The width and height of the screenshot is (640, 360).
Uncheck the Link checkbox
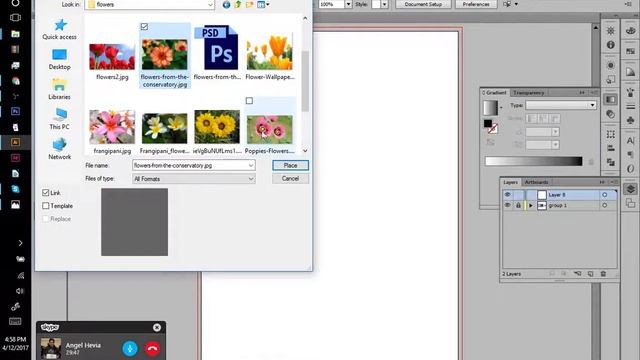(46, 193)
